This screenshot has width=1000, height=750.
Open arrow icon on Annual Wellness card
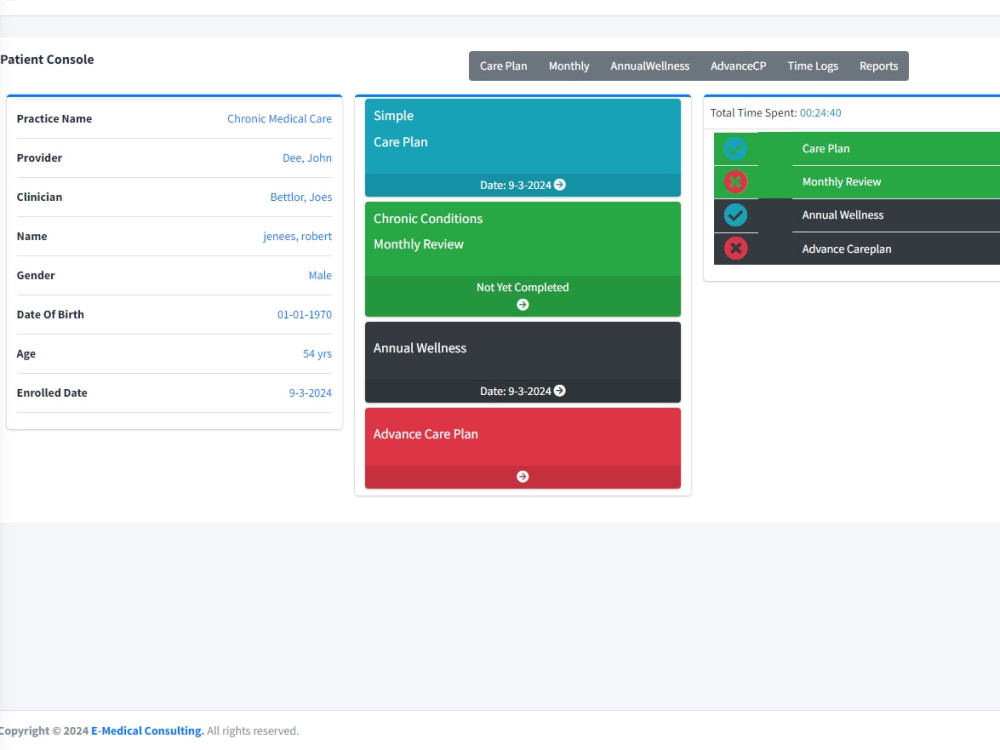click(559, 390)
